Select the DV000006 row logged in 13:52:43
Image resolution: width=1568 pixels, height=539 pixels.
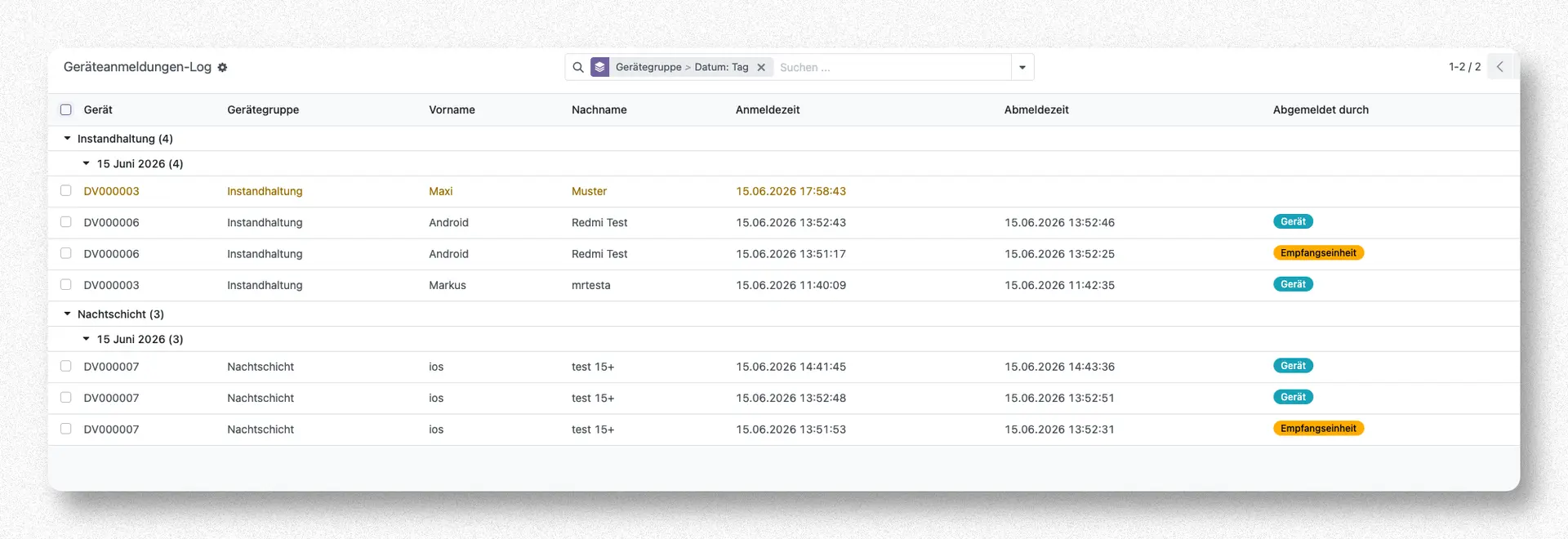tap(66, 221)
